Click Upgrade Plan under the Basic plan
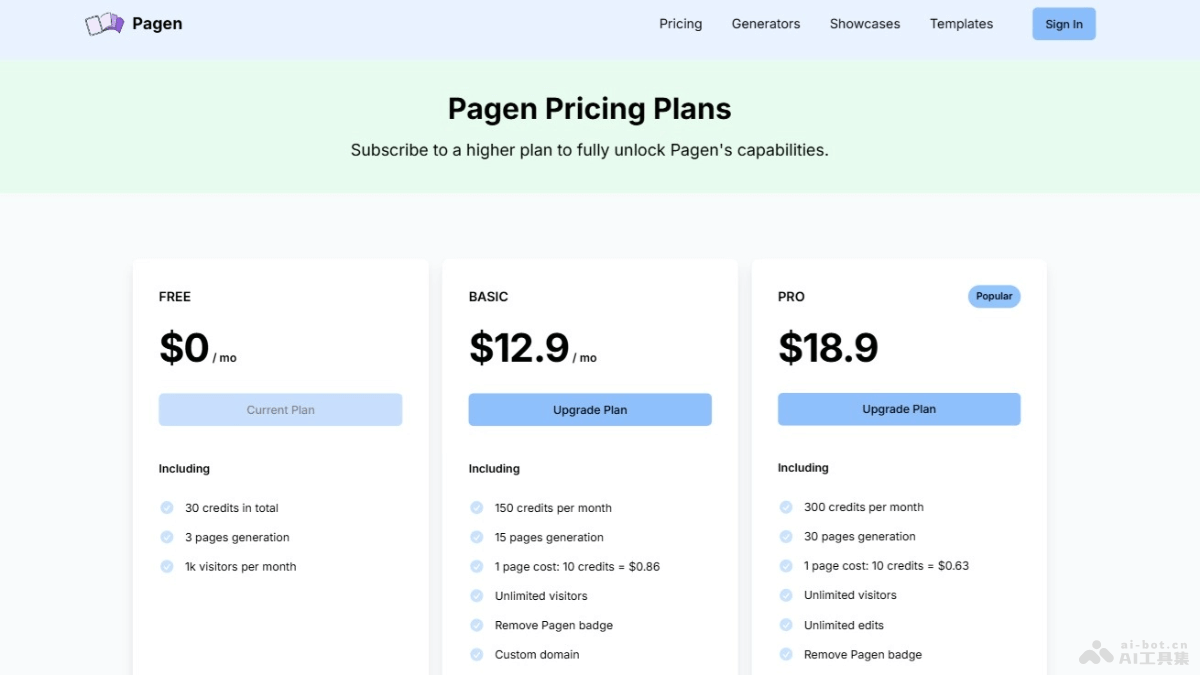The height and width of the screenshot is (675, 1200). (589, 409)
